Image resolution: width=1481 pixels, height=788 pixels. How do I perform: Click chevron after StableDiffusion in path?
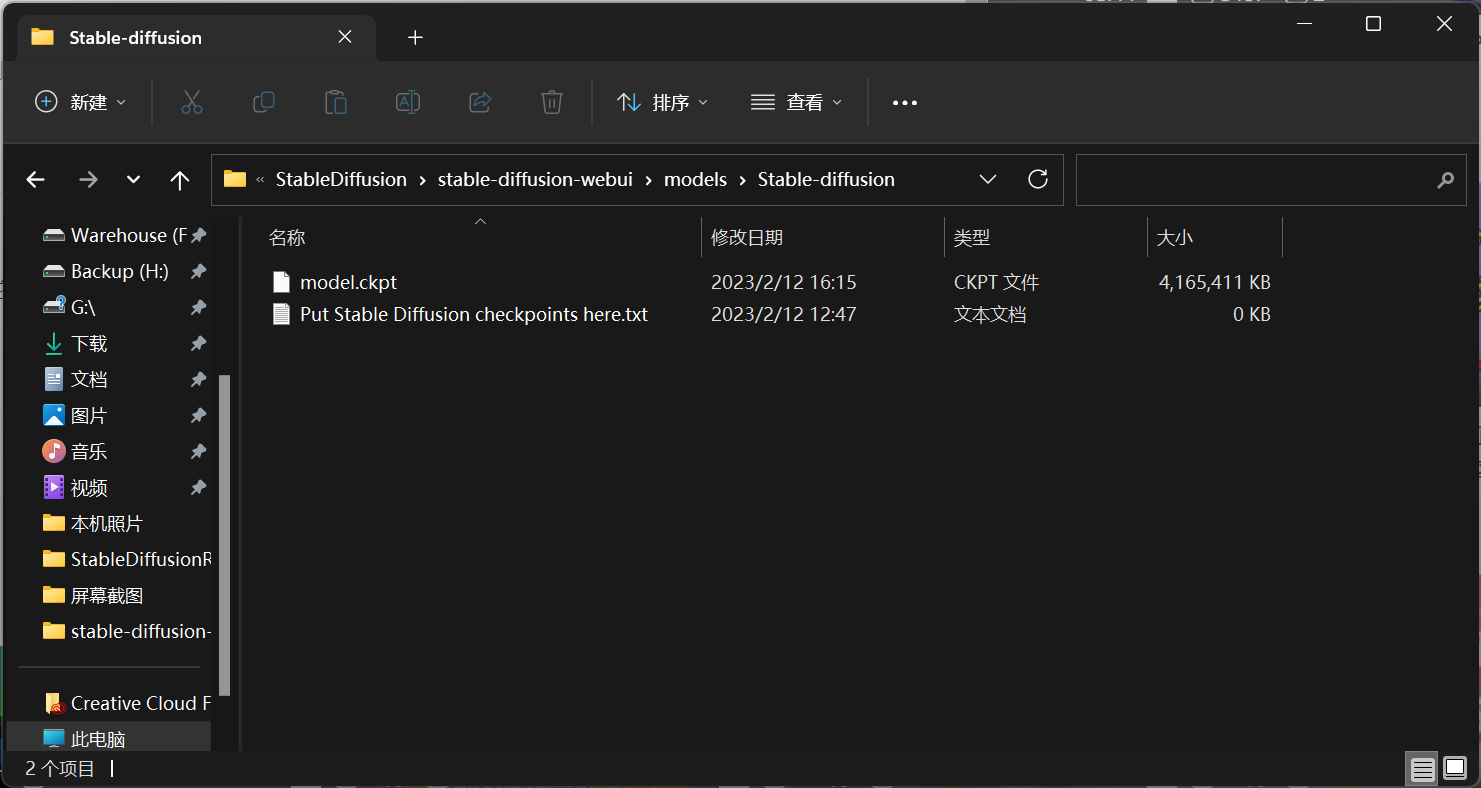[x=422, y=180]
